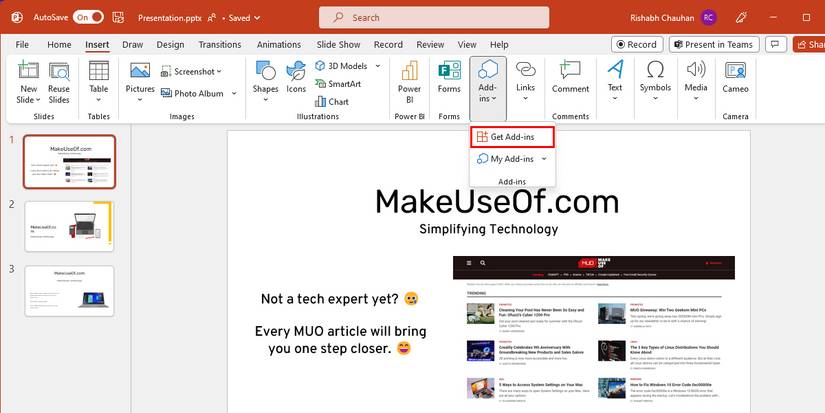Insert a Comment
The height and width of the screenshot is (413, 825).
pyautogui.click(x=570, y=77)
